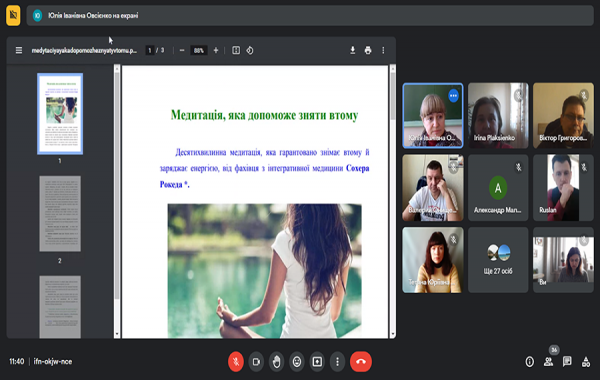Open meeting details info icon
This screenshot has height=380, width=600.
pyautogui.click(x=530, y=362)
